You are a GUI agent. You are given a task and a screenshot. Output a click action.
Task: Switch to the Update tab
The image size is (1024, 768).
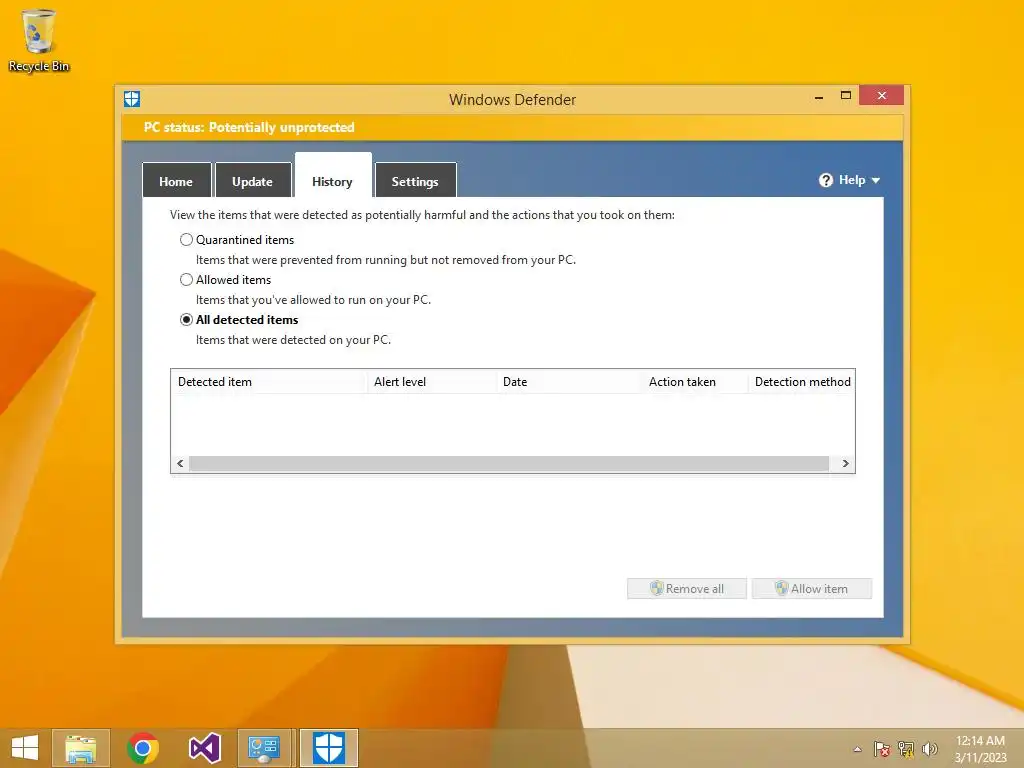[x=253, y=181]
